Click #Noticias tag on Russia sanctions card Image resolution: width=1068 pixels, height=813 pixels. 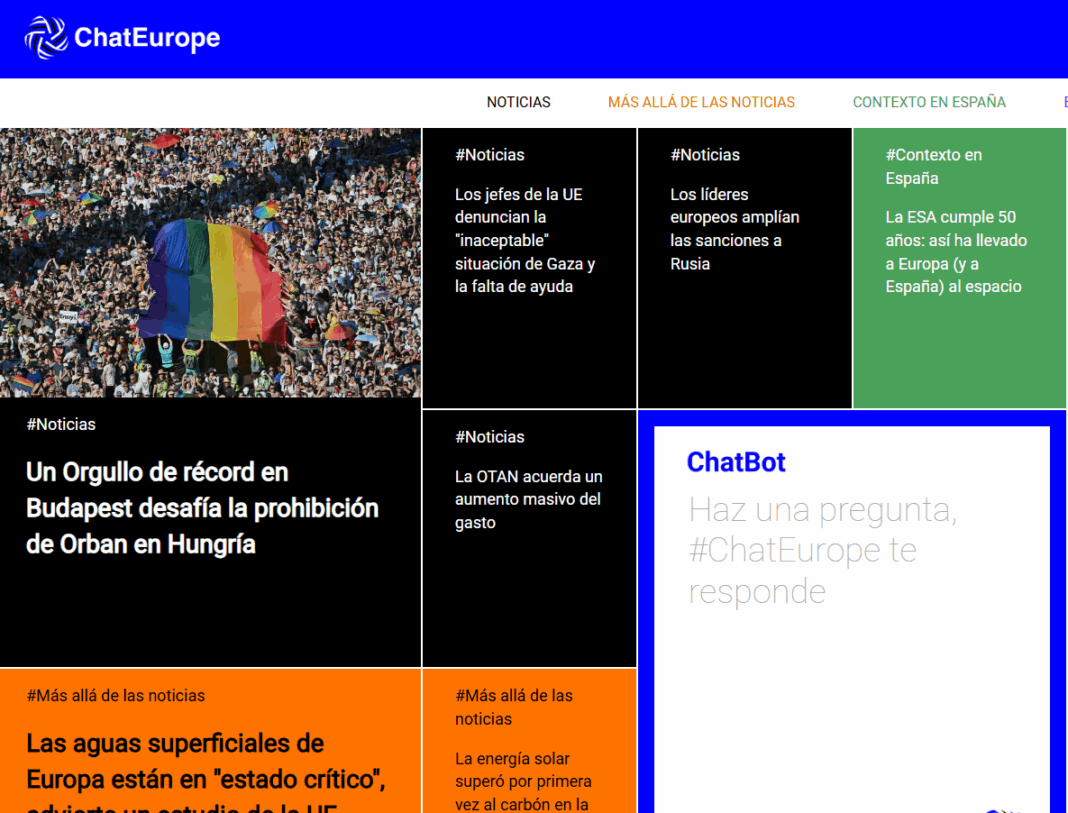705,155
